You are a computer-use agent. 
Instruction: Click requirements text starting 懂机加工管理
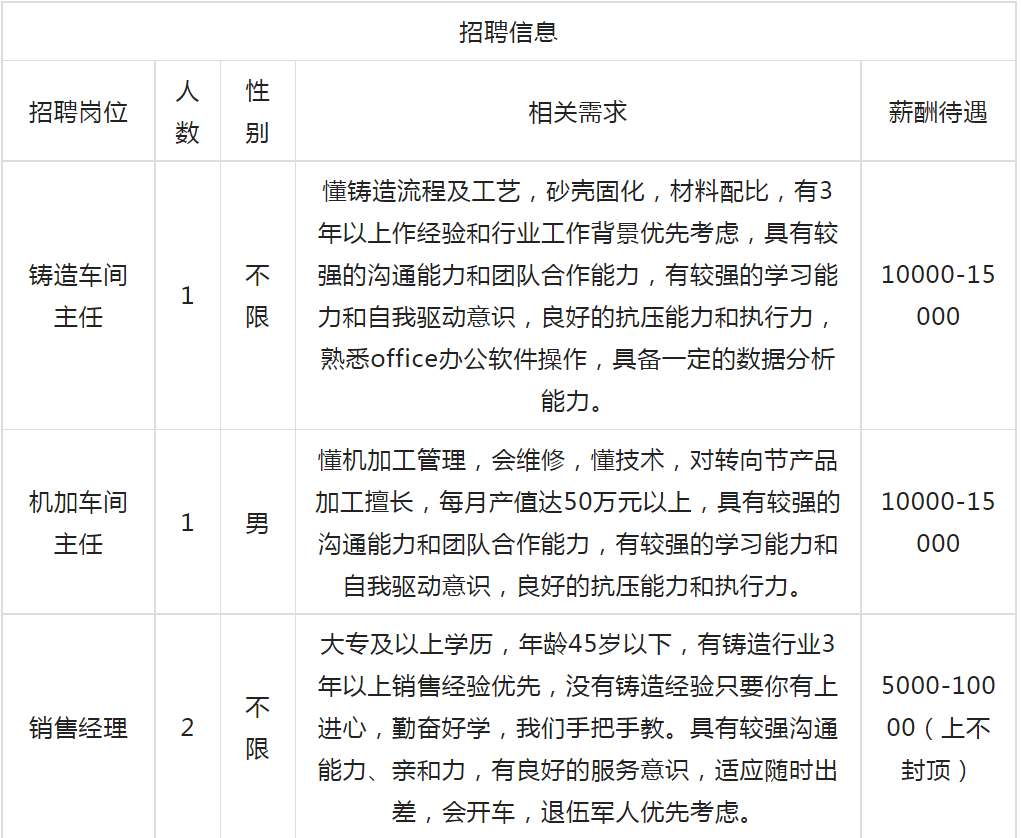578,523
